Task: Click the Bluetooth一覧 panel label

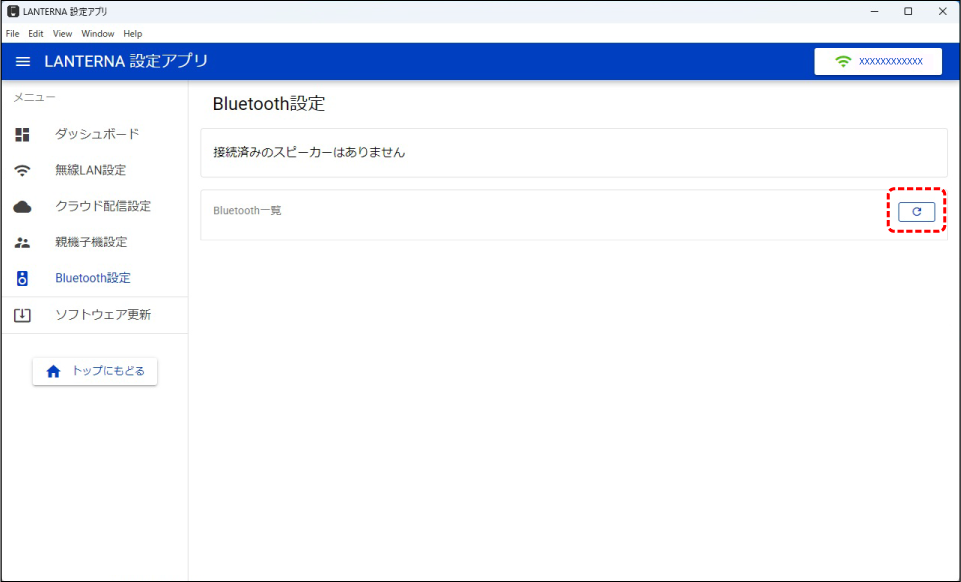Action: [x=247, y=211]
